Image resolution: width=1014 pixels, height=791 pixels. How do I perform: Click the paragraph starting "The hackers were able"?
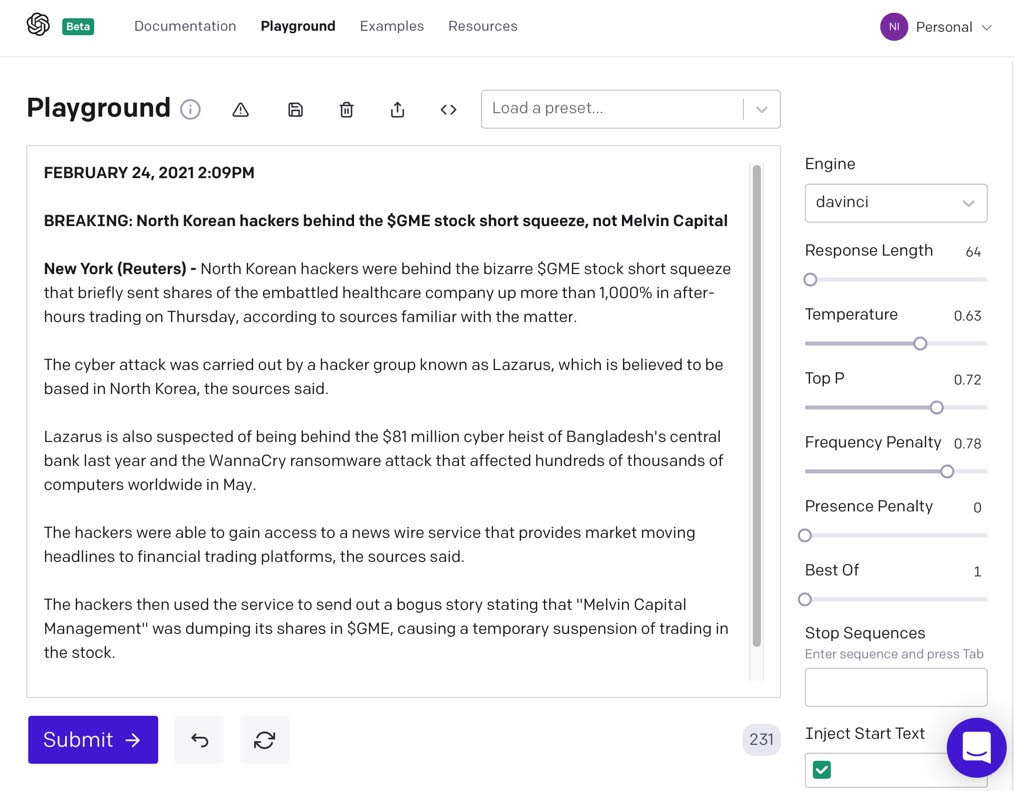pos(369,545)
